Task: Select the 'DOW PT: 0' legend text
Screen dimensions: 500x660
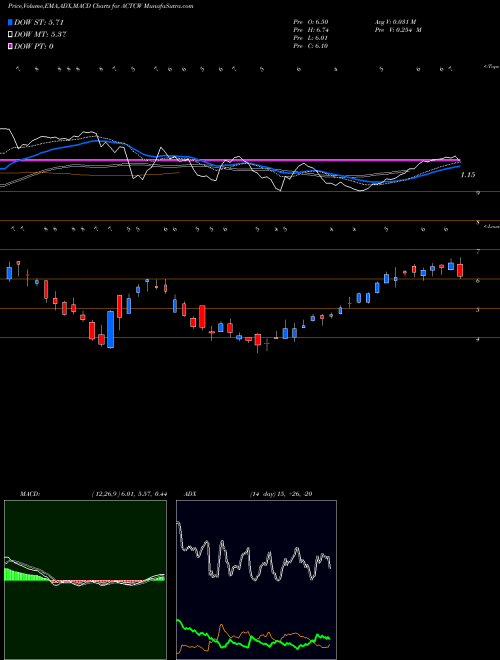Action: [x=34, y=46]
